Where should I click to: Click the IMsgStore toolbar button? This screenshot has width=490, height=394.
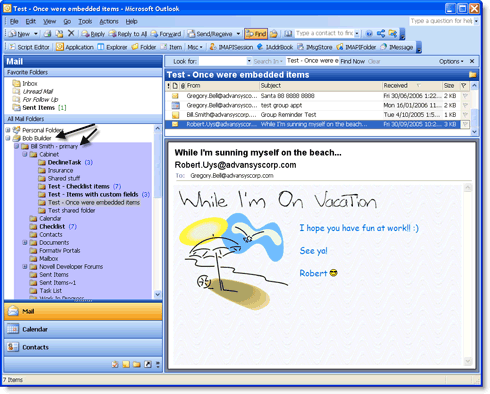[315, 47]
